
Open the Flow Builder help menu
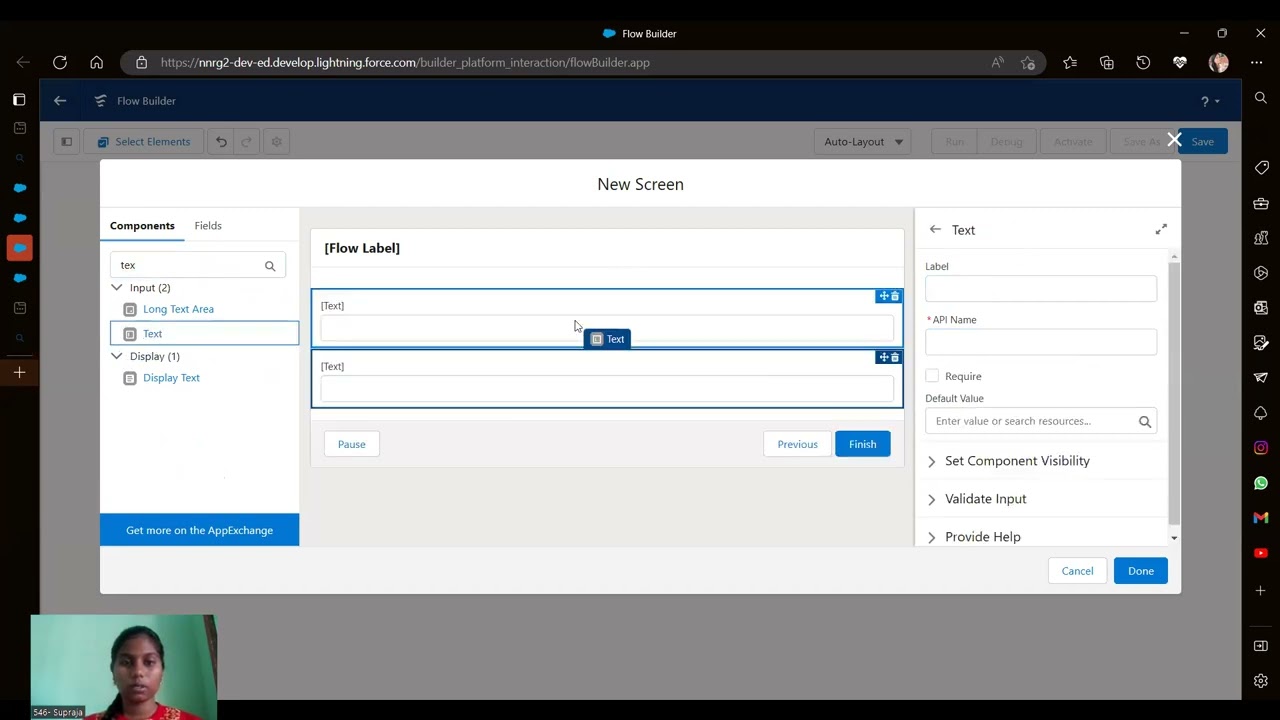click(x=1209, y=101)
